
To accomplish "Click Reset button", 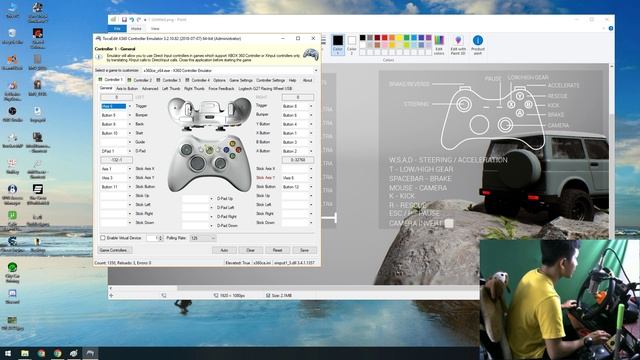I will tap(277, 250).
